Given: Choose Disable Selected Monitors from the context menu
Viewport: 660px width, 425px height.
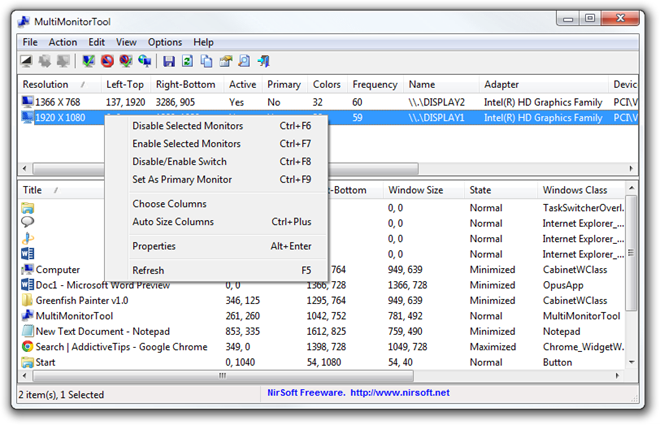Looking at the screenshot, I should [216, 125].
